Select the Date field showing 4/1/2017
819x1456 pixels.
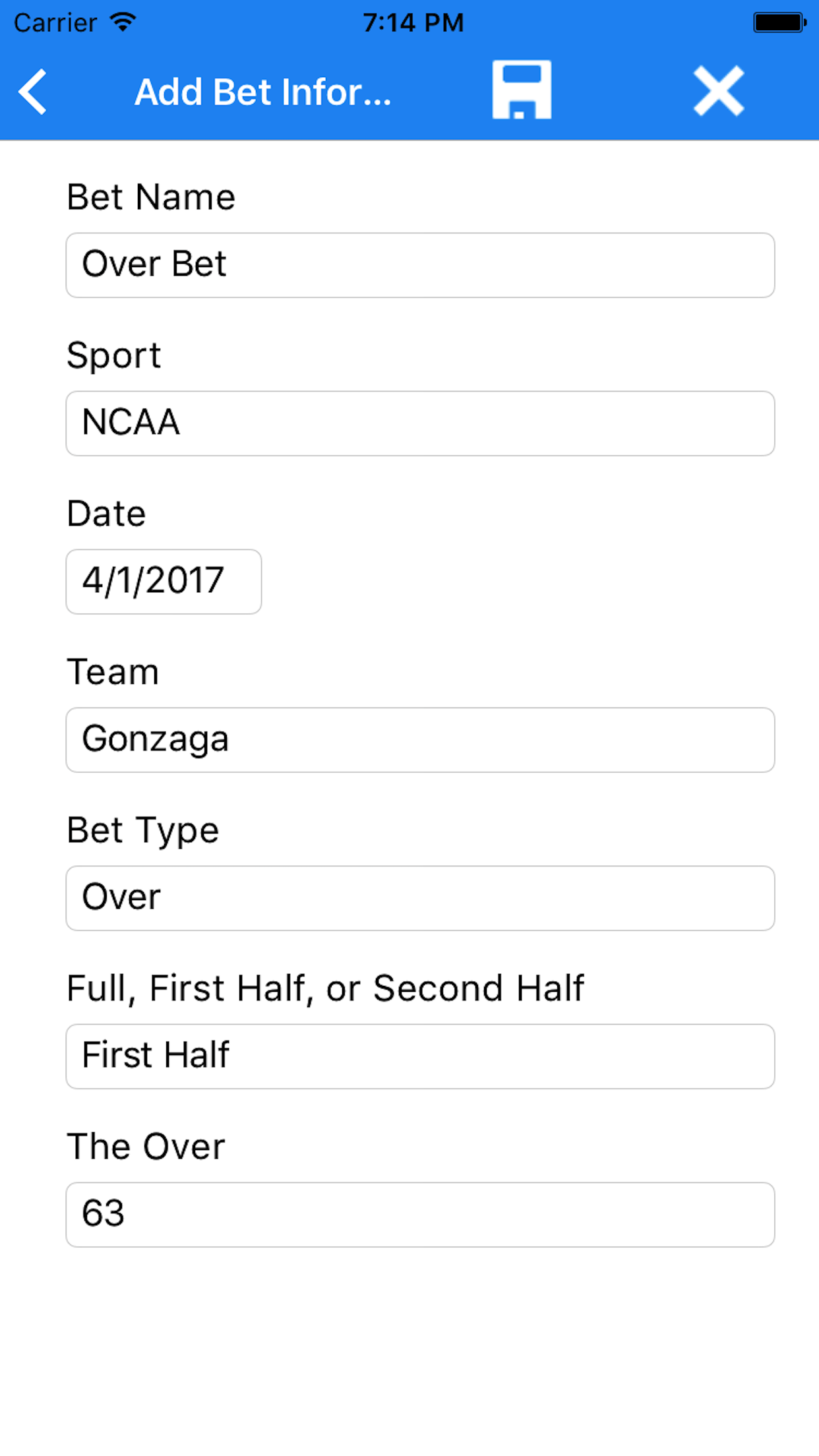tap(164, 582)
